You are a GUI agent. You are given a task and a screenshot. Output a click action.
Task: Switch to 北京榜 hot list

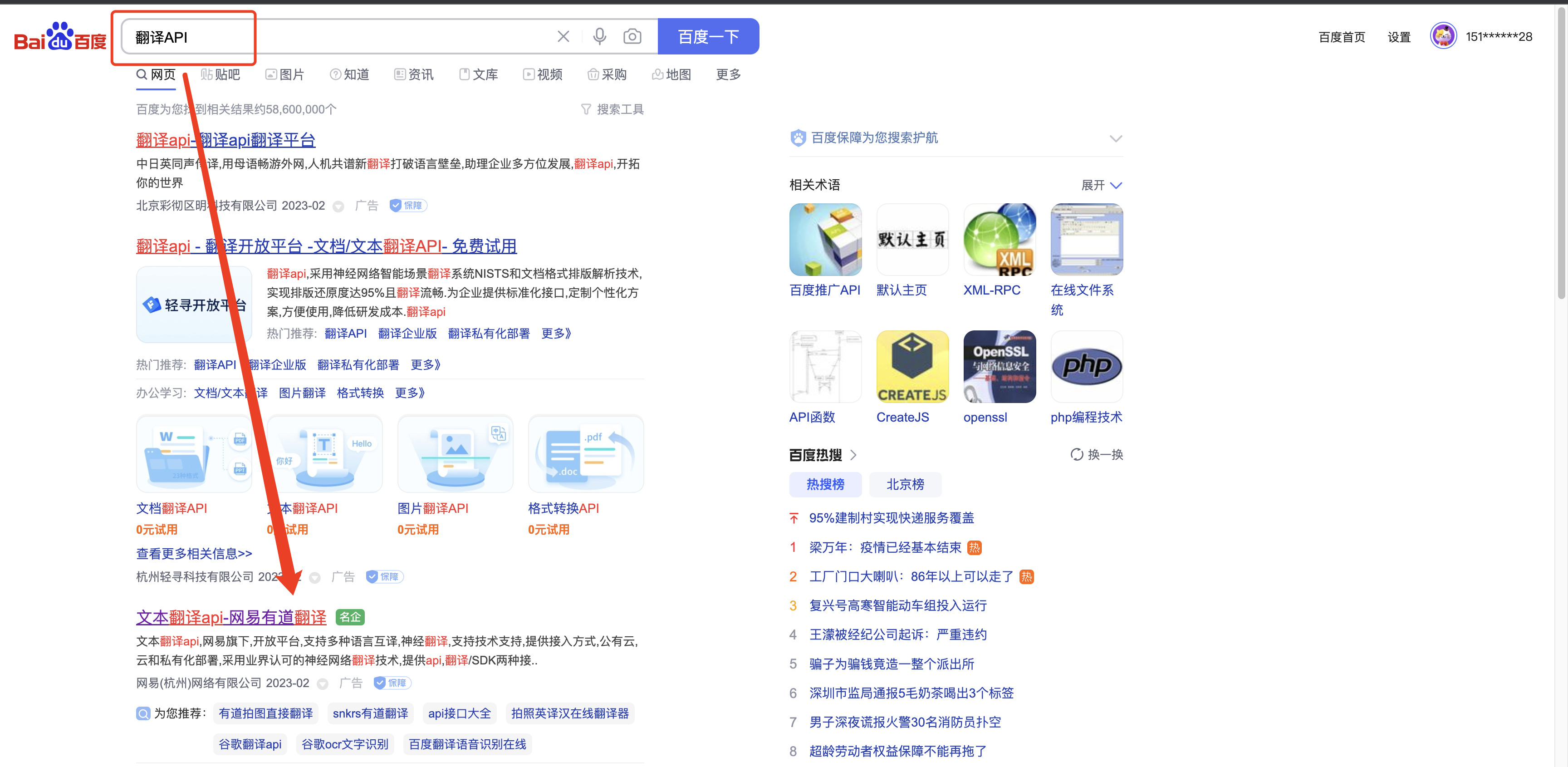click(x=905, y=485)
